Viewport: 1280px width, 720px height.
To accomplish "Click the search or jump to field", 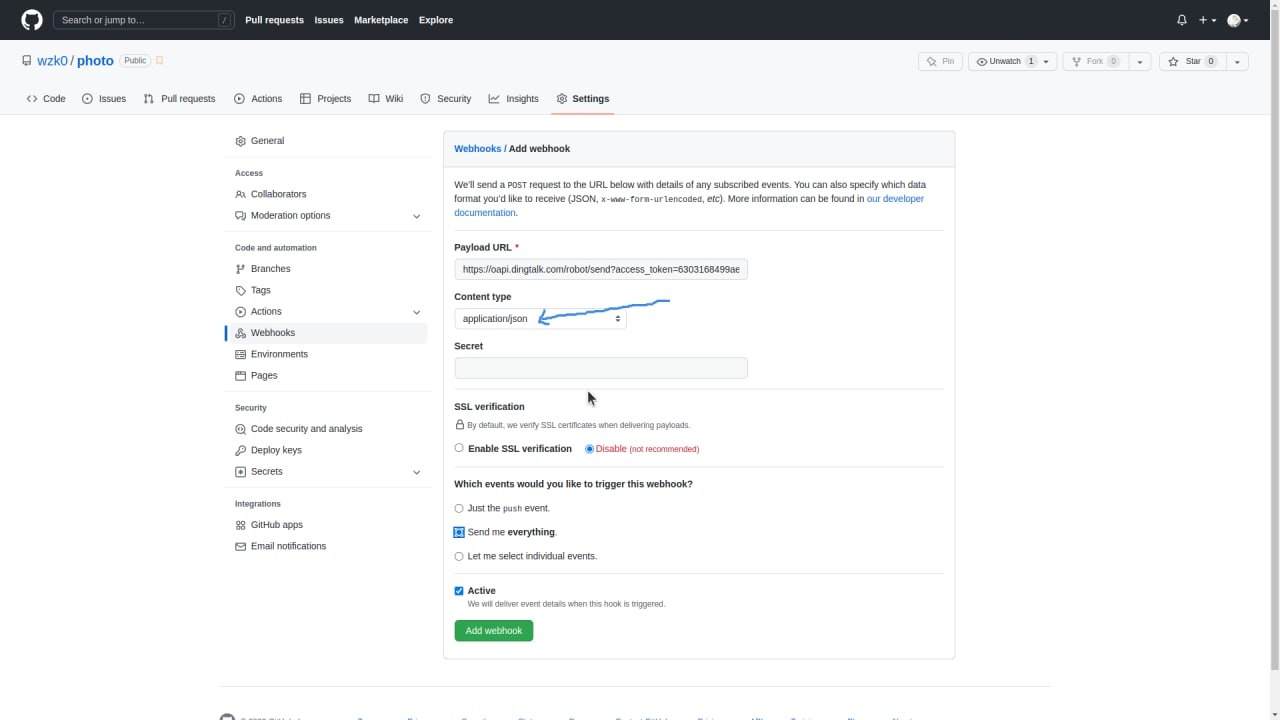I will point(142,20).
